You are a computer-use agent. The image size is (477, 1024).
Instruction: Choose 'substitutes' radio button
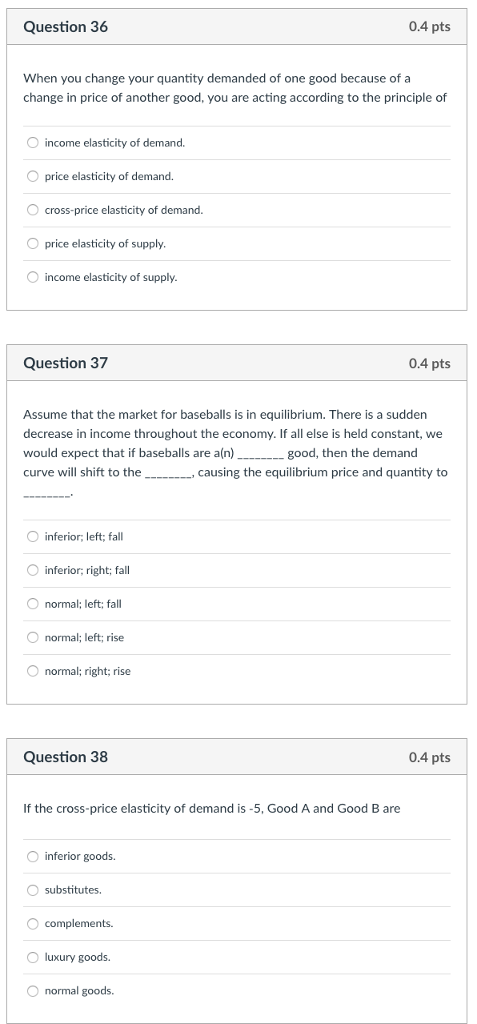33,889
